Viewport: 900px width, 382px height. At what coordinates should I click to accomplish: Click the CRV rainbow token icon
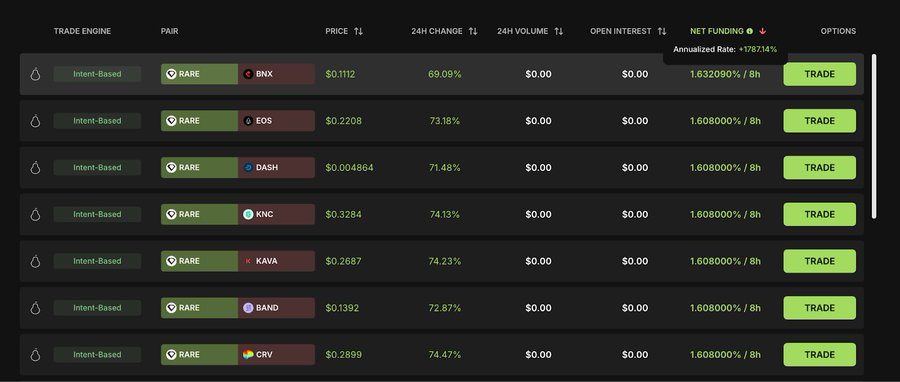pos(248,354)
